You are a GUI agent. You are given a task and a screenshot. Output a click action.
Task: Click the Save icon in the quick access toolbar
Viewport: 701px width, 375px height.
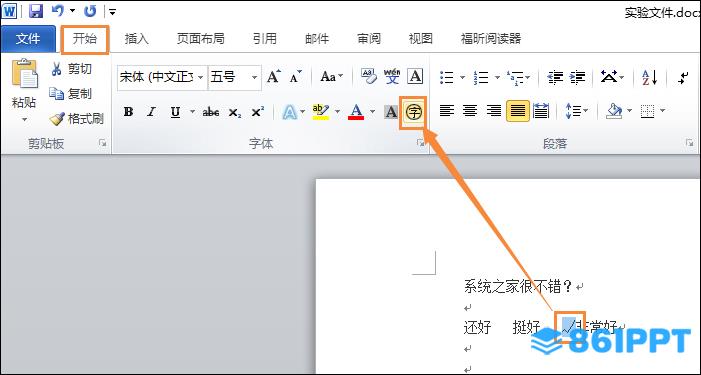coord(36,11)
